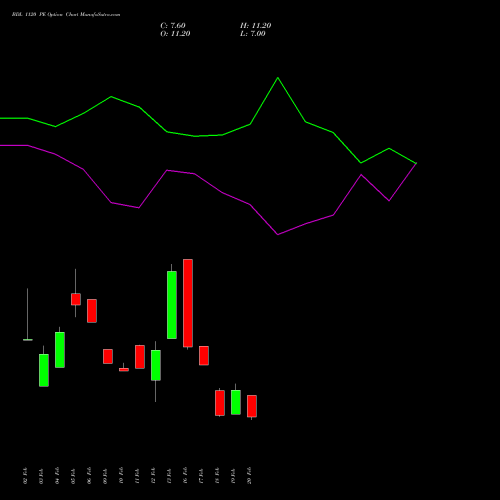Screen dimensions: 500x500
Task: Select the 02 Feb date label
Action: 25,476
